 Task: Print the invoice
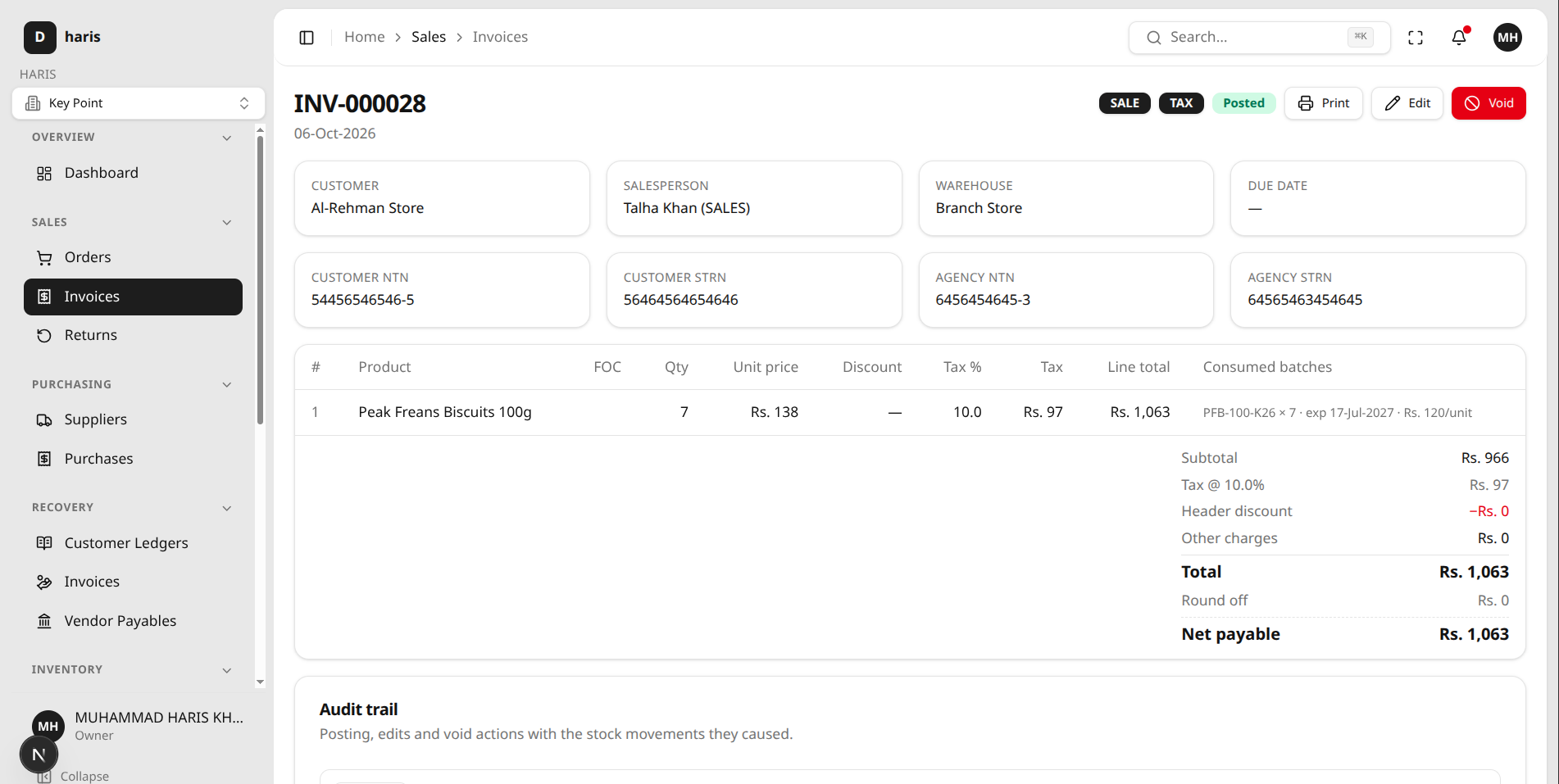(x=1323, y=103)
